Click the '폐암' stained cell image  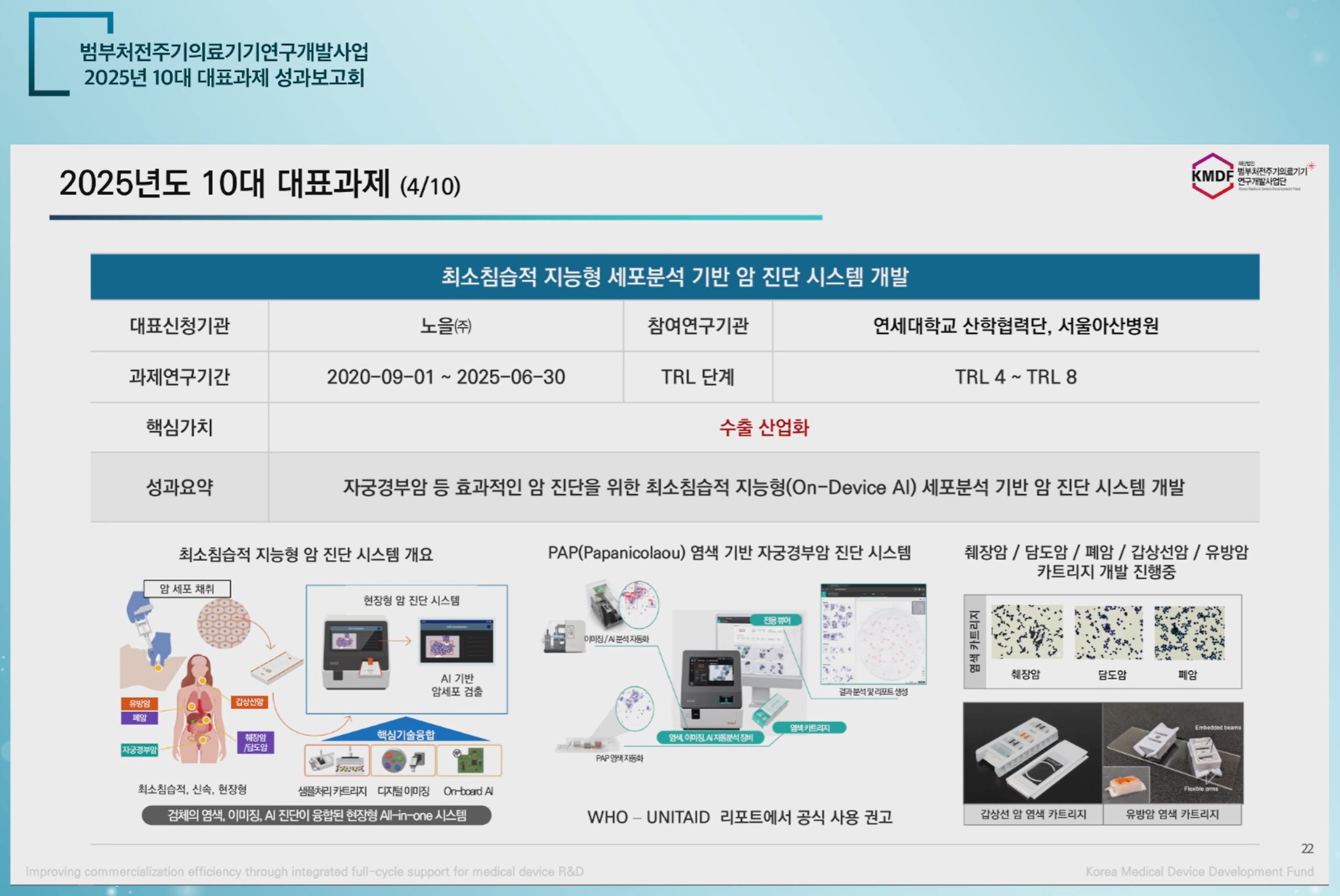[1189, 632]
